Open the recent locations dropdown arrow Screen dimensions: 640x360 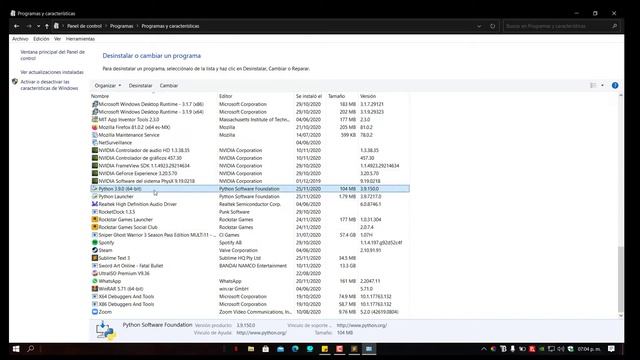38,26
